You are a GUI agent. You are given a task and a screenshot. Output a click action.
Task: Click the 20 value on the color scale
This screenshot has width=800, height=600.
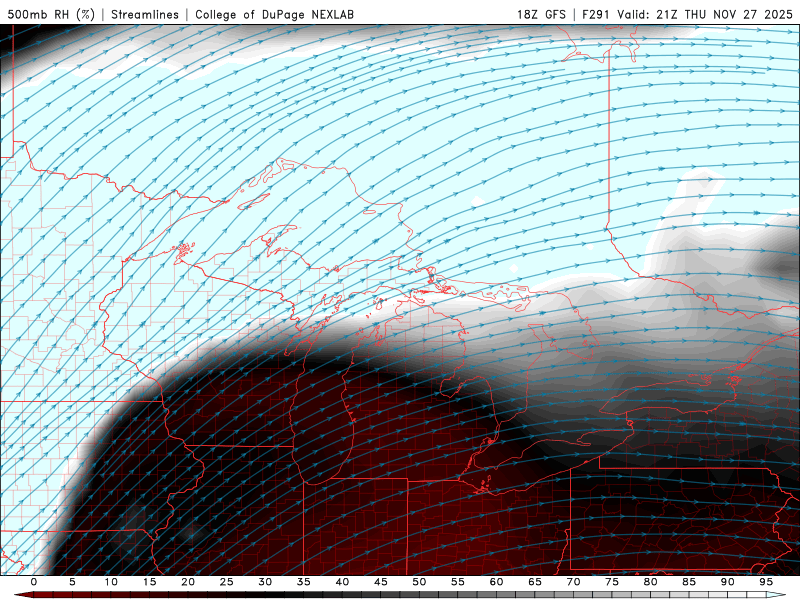click(188, 582)
